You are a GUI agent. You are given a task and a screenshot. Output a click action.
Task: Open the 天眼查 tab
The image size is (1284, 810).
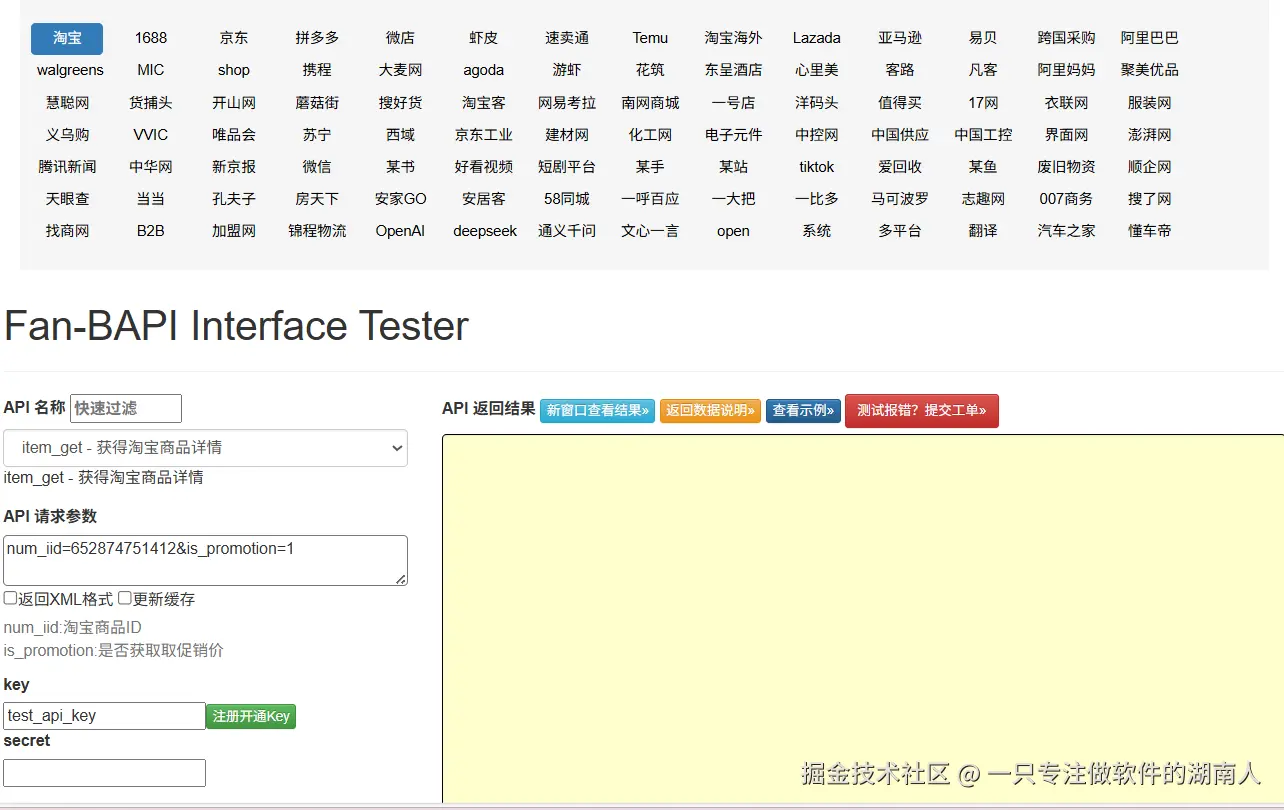[67, 198]
